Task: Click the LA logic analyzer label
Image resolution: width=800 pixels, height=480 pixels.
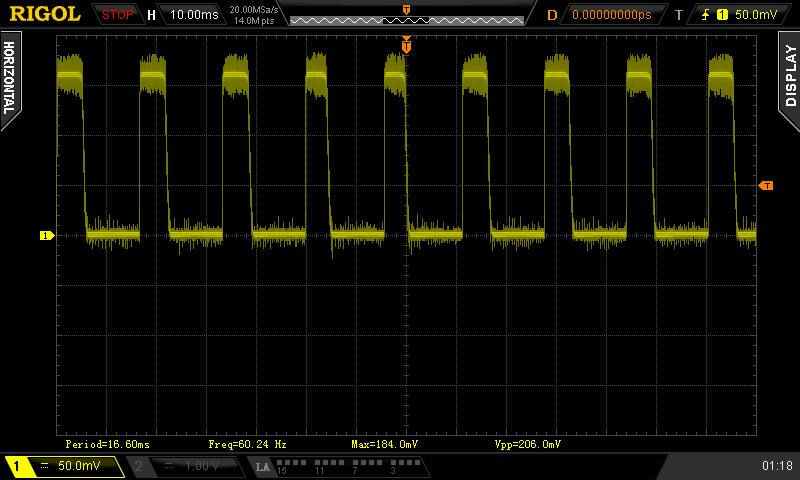Action: pos(263,467)
